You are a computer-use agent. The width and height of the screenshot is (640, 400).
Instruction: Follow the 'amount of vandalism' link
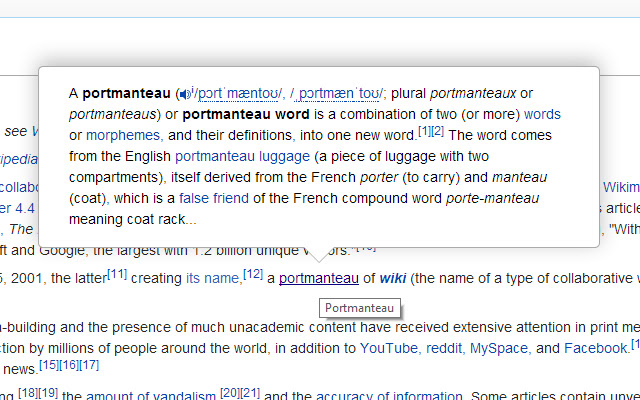pyautogui.click(x=150, y=396)
